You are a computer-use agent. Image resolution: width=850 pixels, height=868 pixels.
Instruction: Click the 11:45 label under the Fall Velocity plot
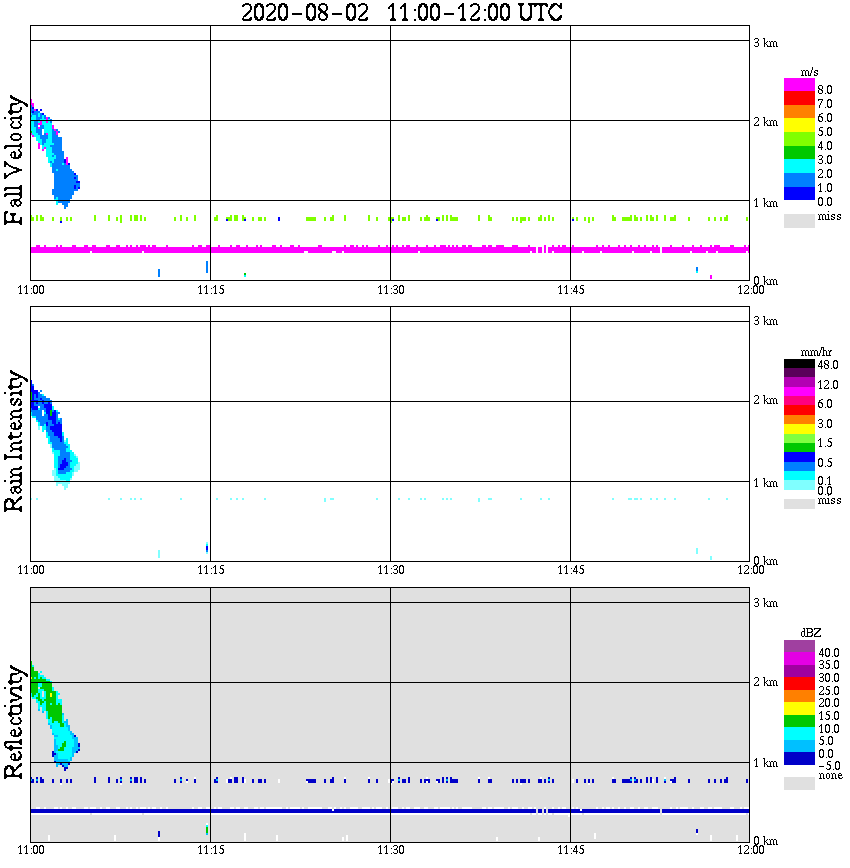pos(571,290)
